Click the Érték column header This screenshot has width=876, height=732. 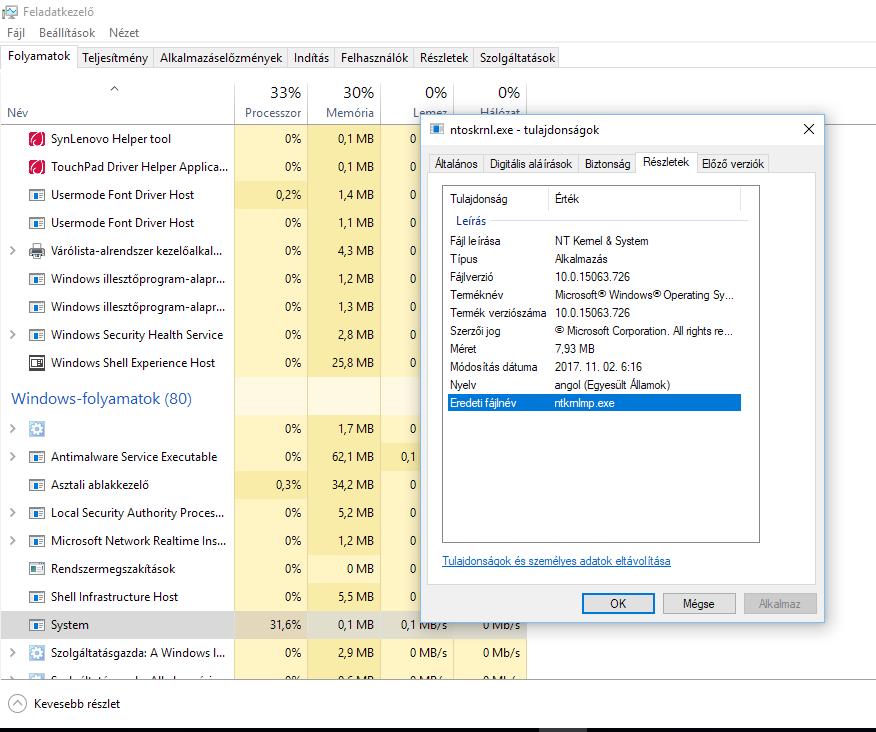coord(645,199)
